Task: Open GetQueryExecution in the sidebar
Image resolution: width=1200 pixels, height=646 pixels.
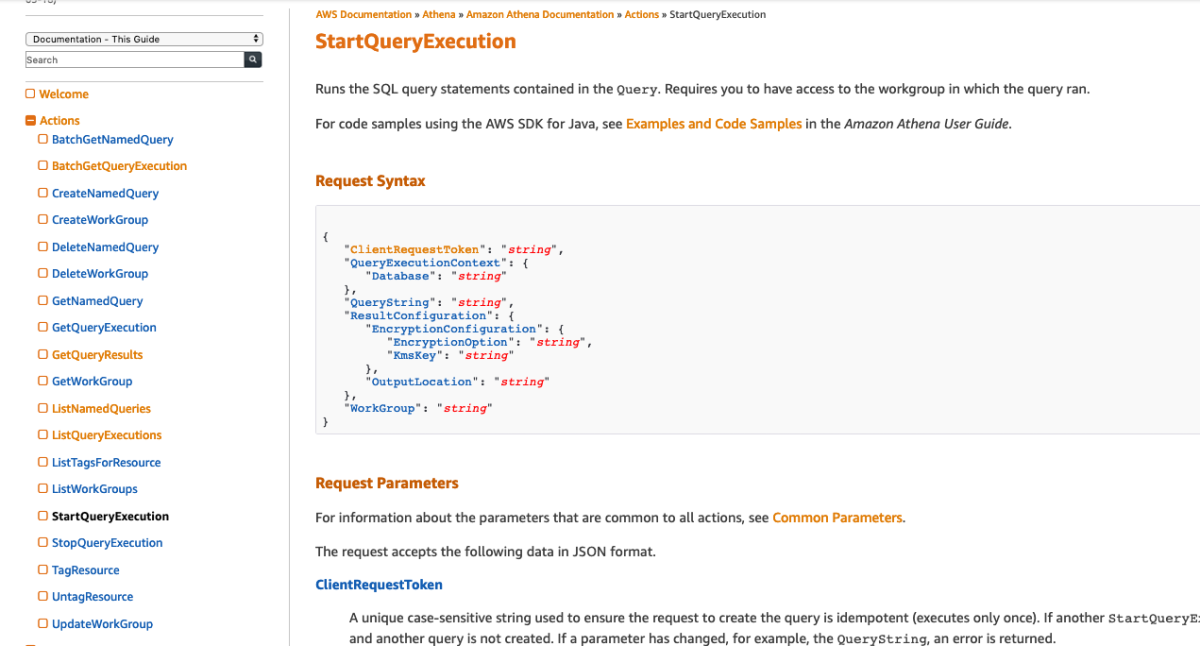Action: click(x=104, y=327)
